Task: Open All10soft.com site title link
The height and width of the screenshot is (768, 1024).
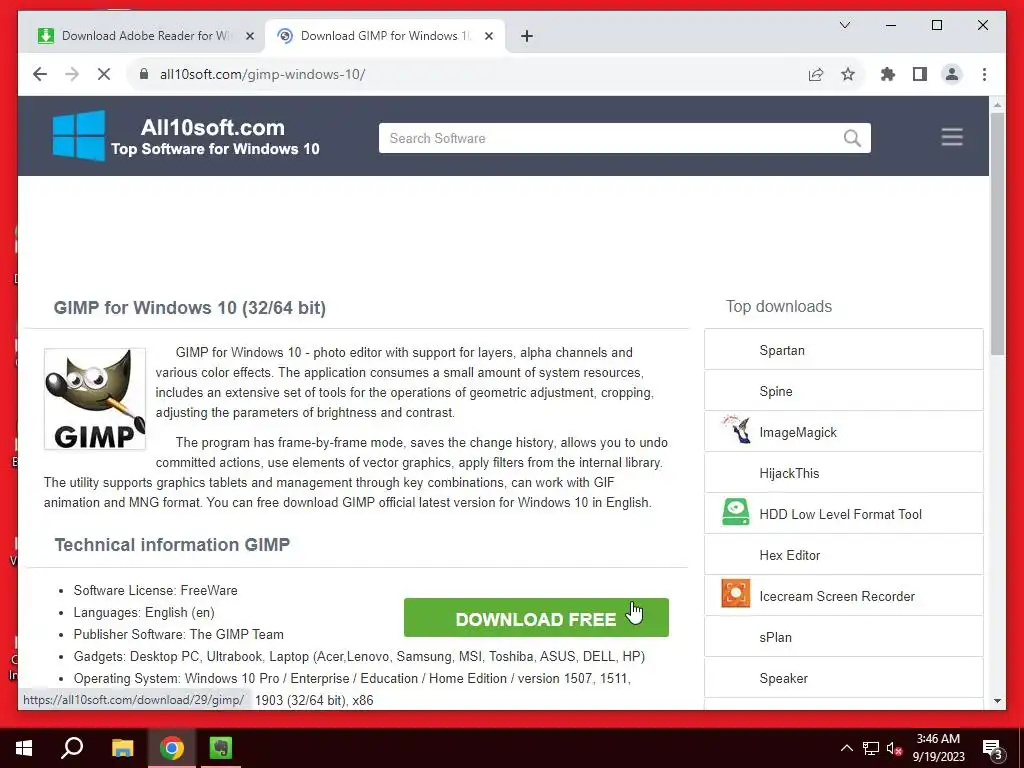Action: 213,127
